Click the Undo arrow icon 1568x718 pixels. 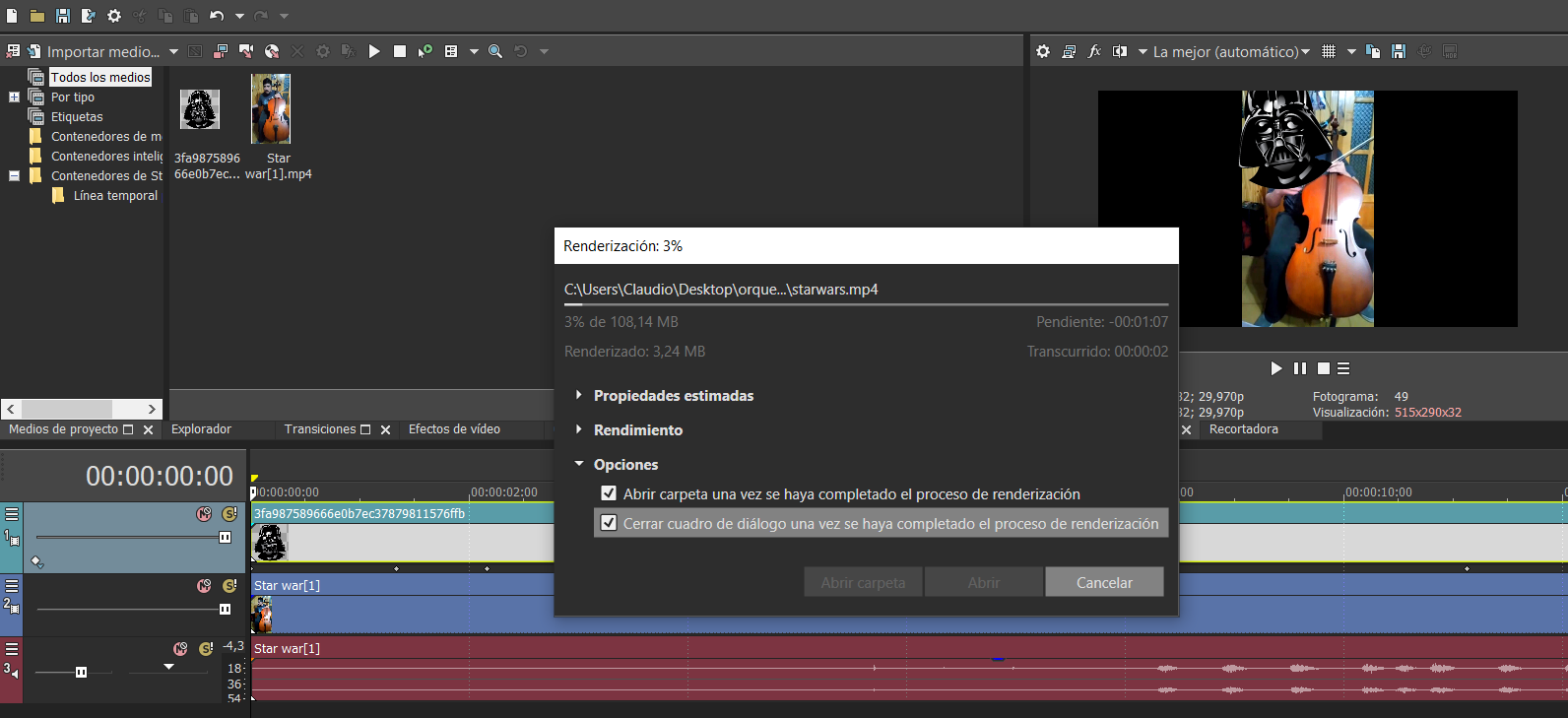pos(217,16)
